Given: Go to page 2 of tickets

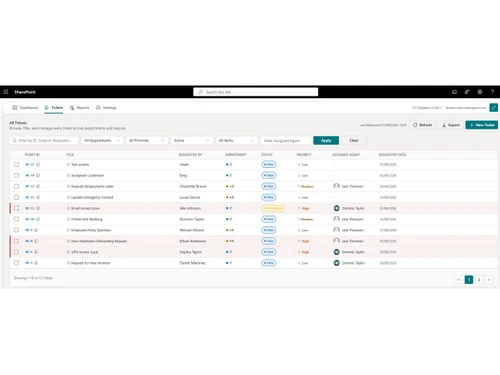Looking at the screenshot, I should tap(479, 280).
